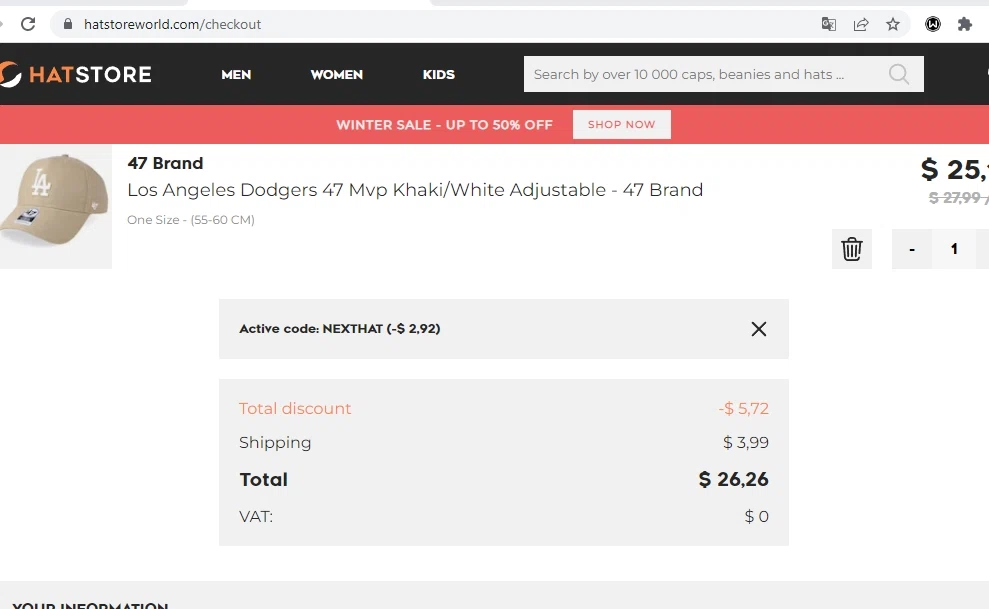Click the khaki Dodgers cap thumbnail
Screen dimensions: 989x609
[55, 208]
